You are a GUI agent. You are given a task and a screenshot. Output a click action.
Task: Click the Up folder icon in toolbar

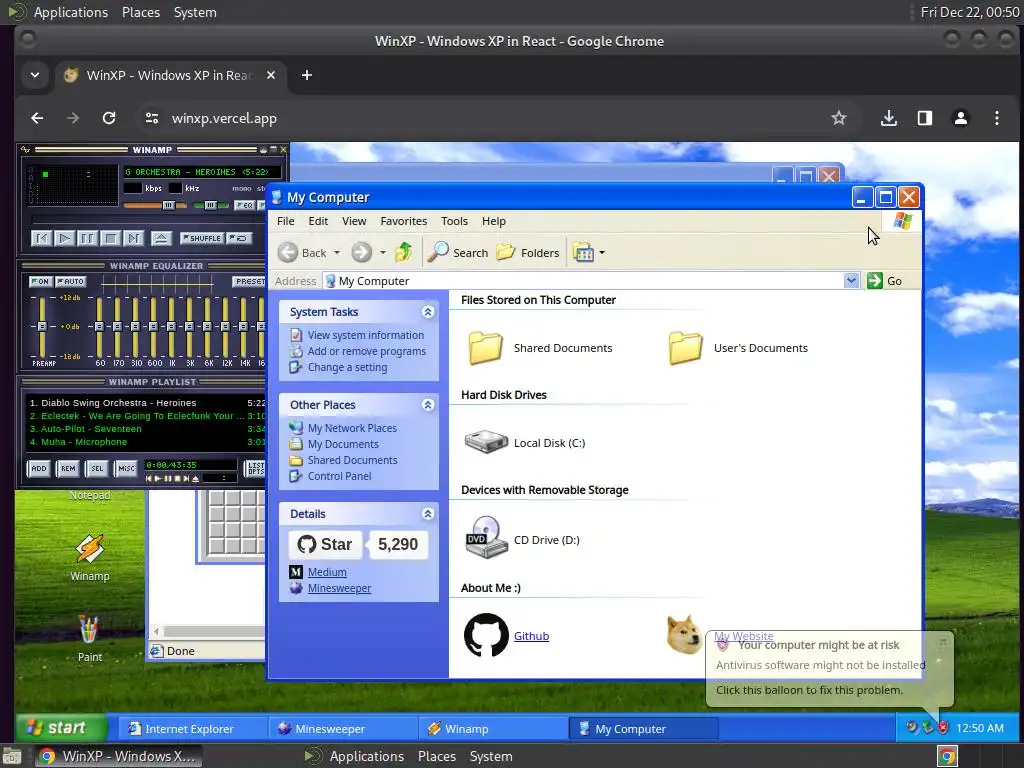click(x=404, y=251)
